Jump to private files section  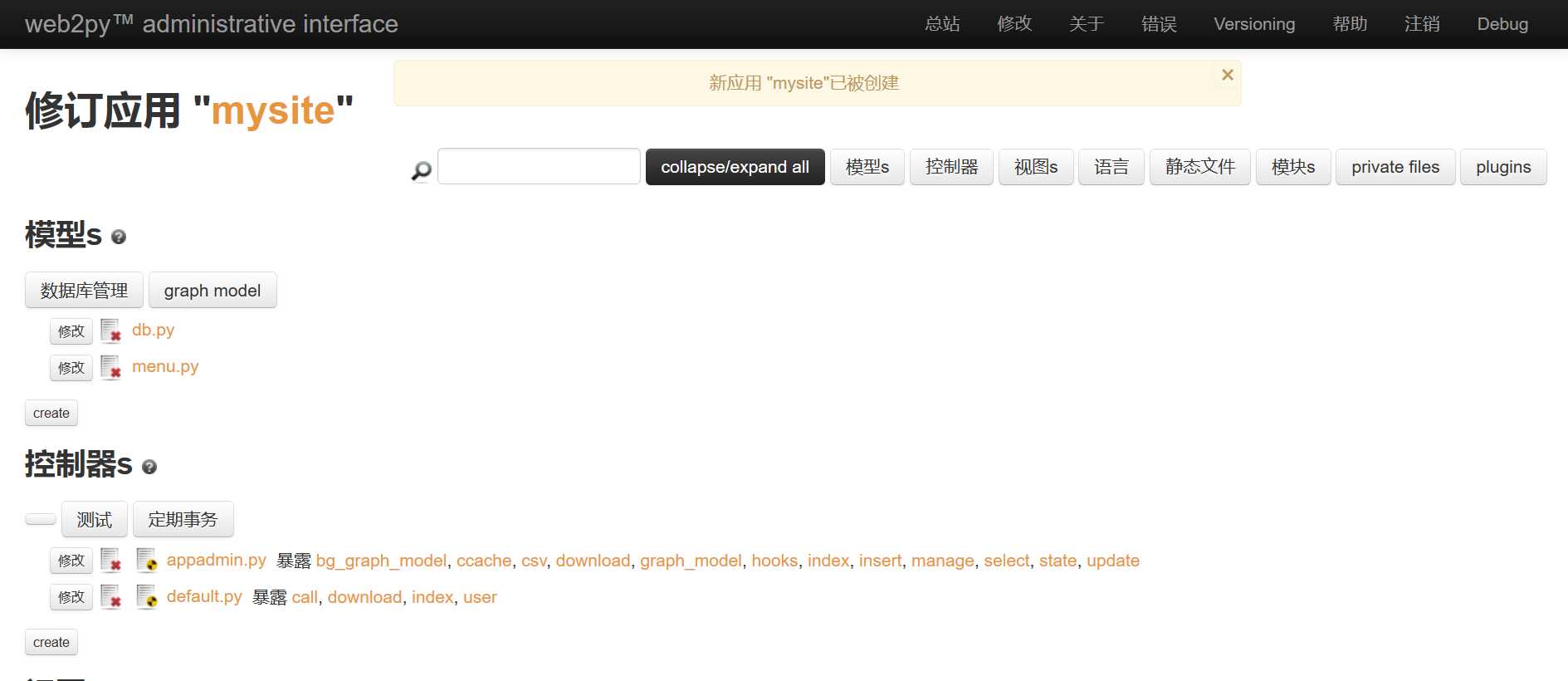1395,167
